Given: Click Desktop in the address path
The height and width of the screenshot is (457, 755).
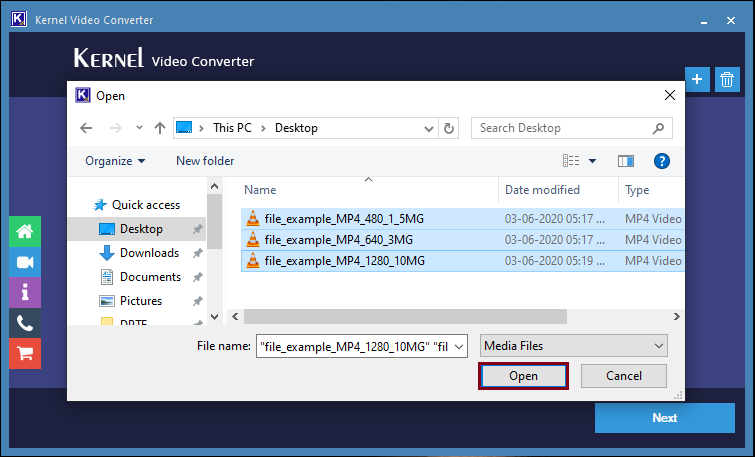Looking at the screenshot, I should click(296, 128).
